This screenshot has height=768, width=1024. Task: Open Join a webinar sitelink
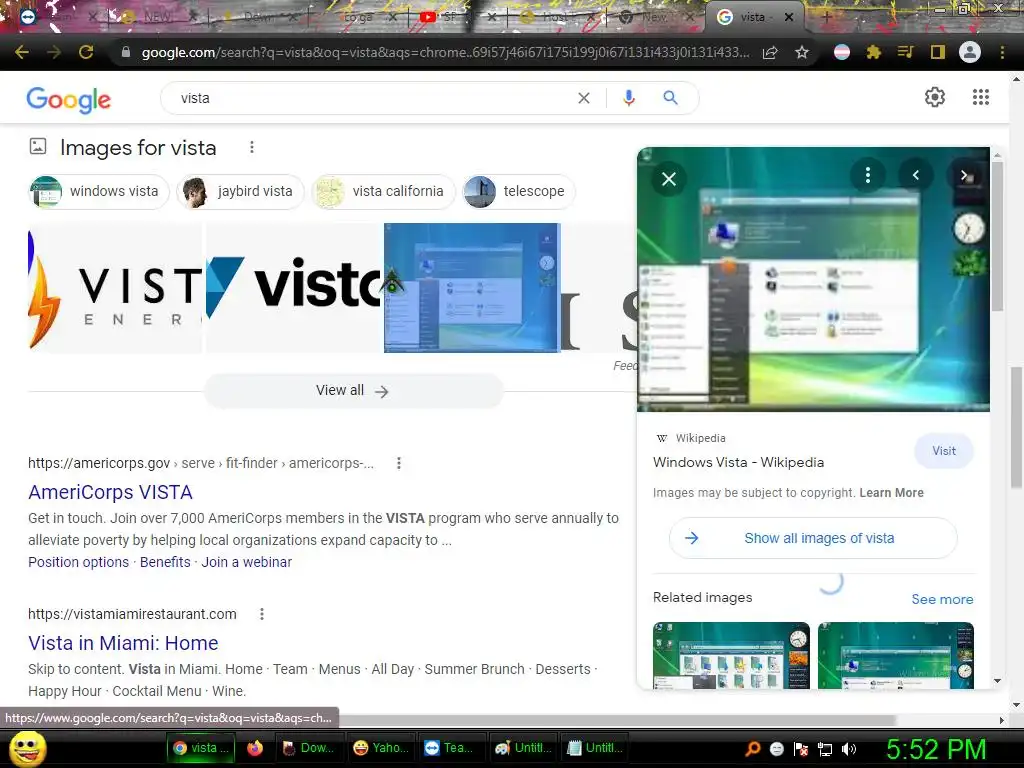[246, 562]
